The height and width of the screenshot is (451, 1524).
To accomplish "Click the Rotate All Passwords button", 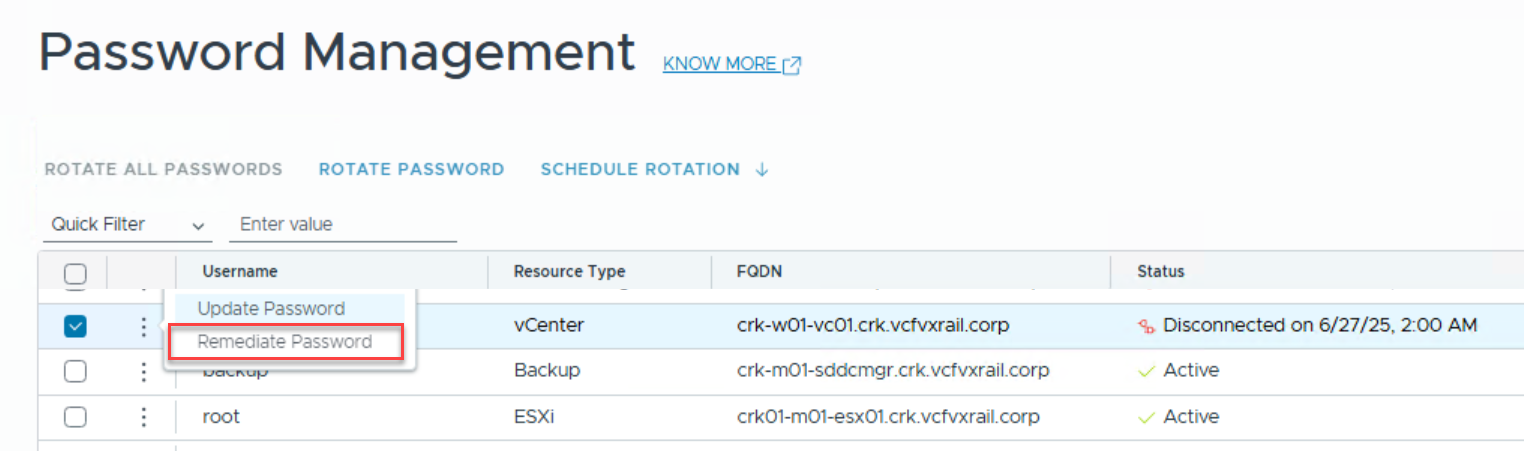I will pos(163,170).
